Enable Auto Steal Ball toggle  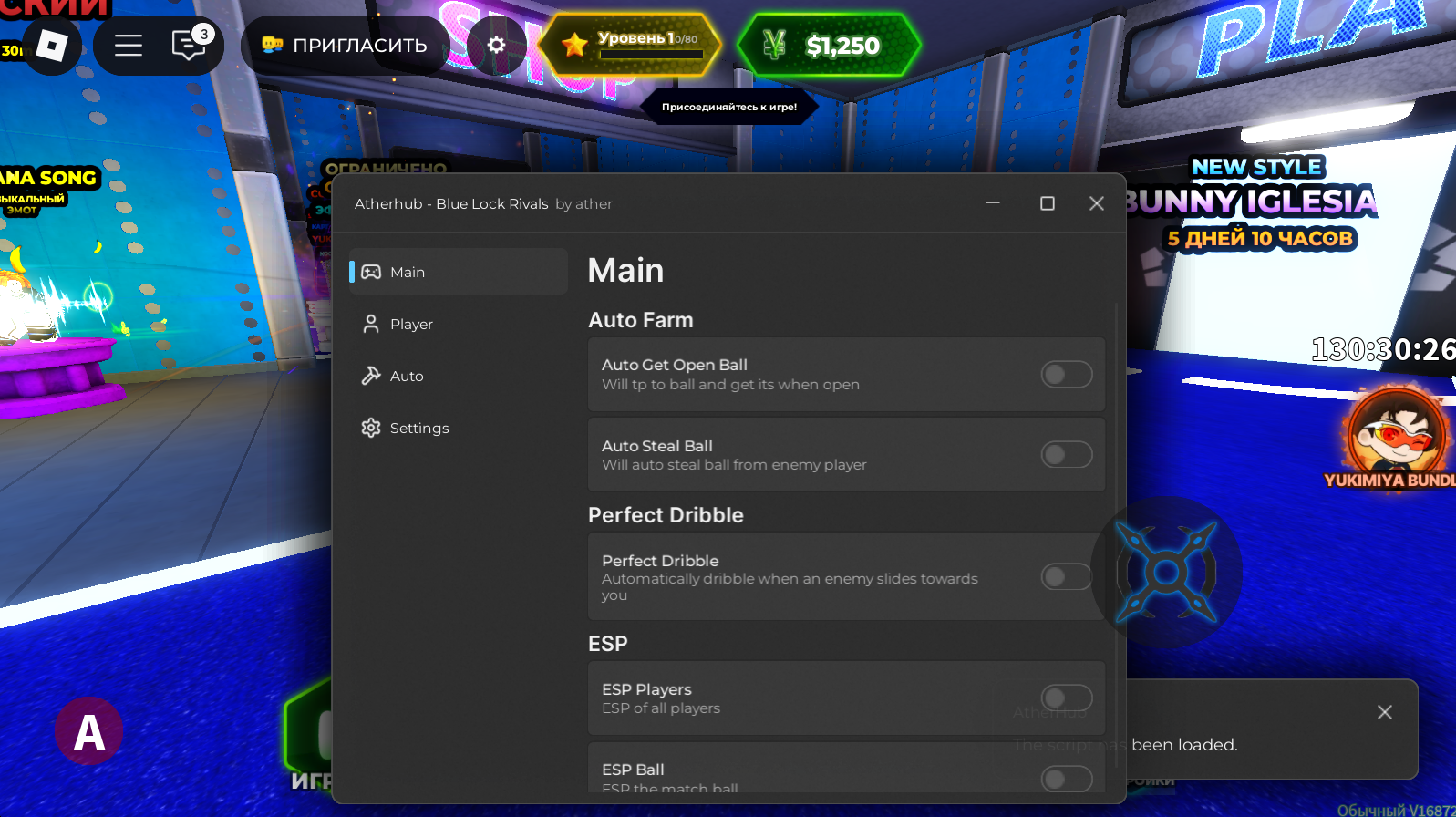1067,454
